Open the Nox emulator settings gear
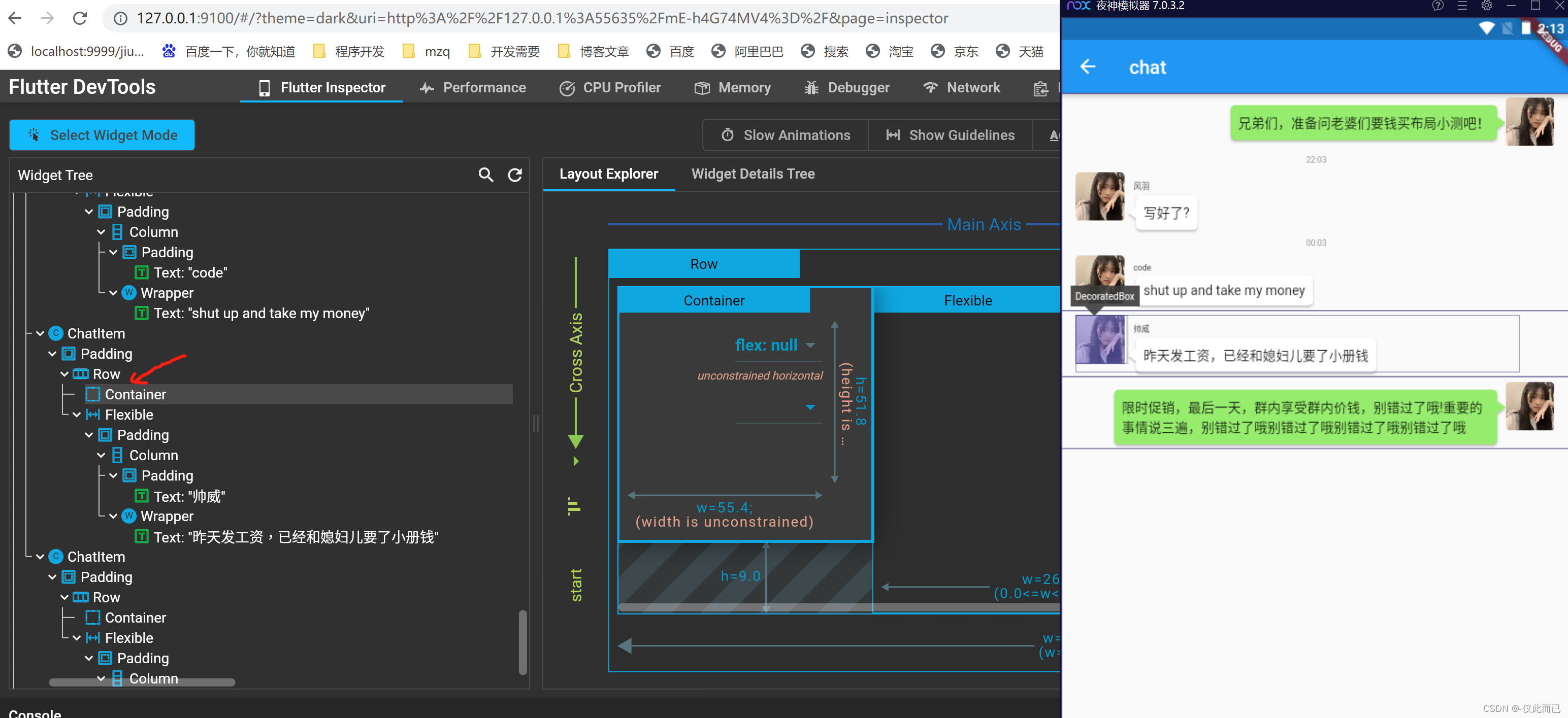 [x=1486, y=6]
